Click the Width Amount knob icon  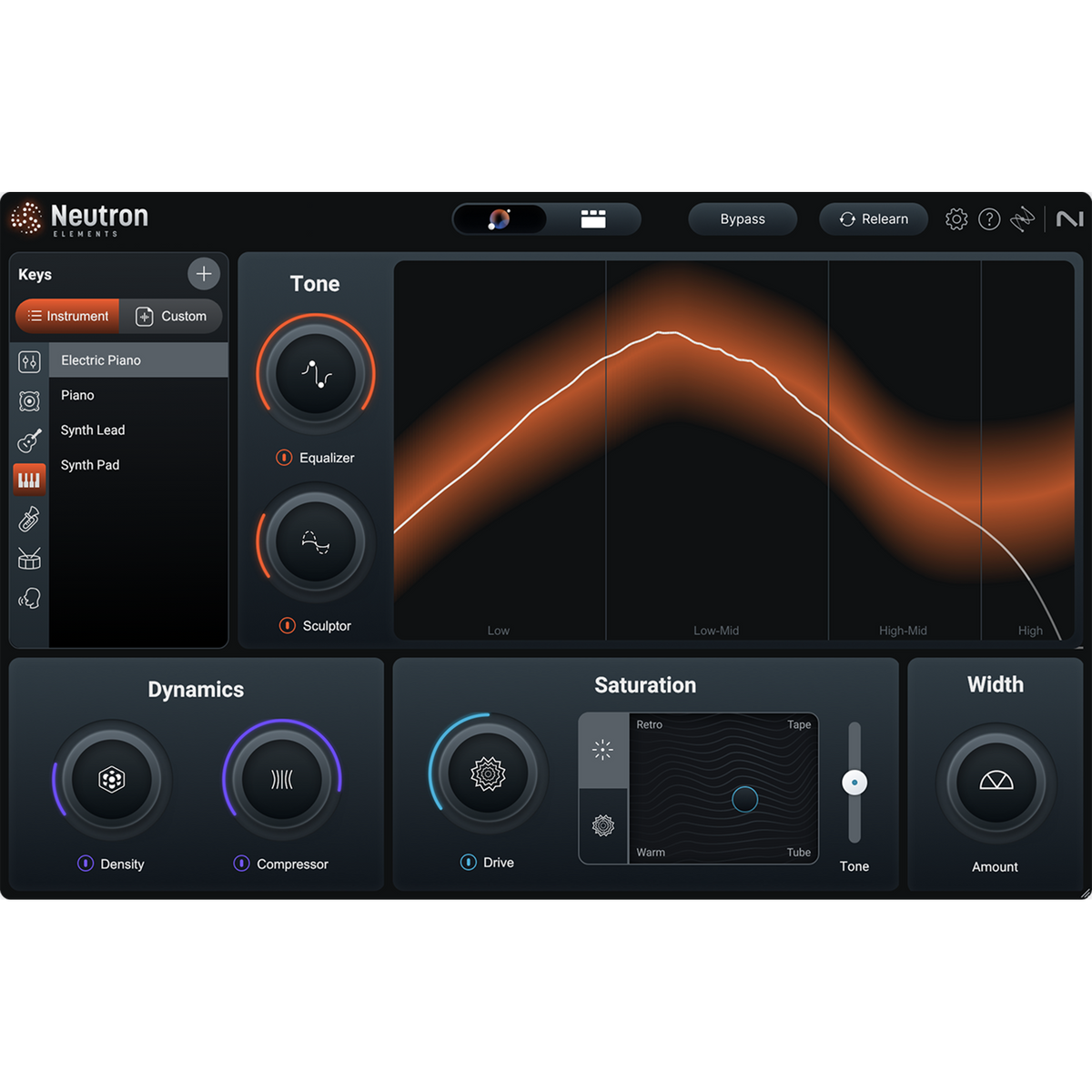[x=996, y=782]
